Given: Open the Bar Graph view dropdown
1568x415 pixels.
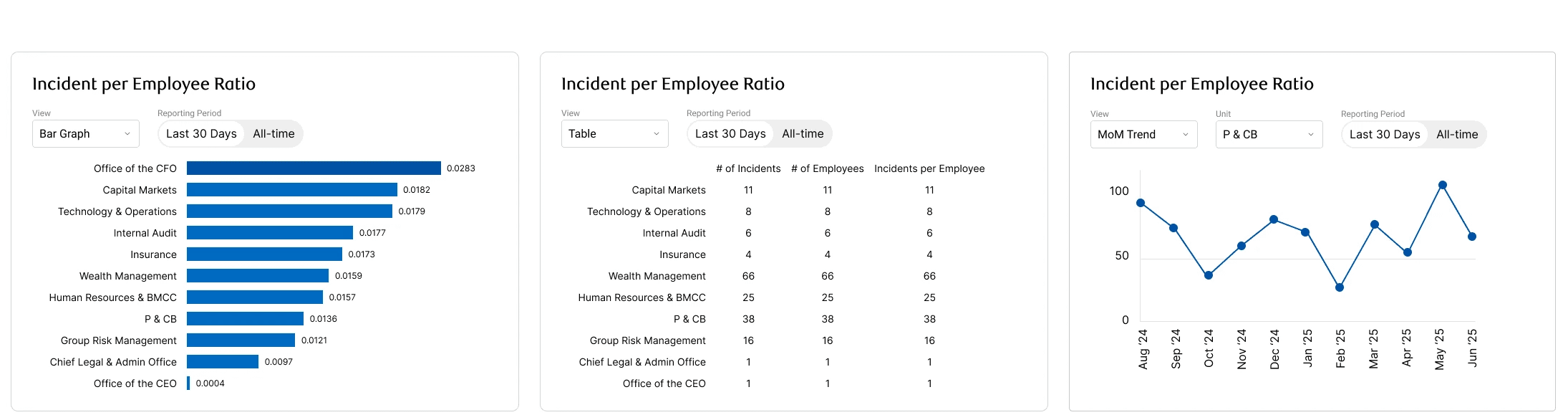Looking at the screenshot, I should (85, 134).
